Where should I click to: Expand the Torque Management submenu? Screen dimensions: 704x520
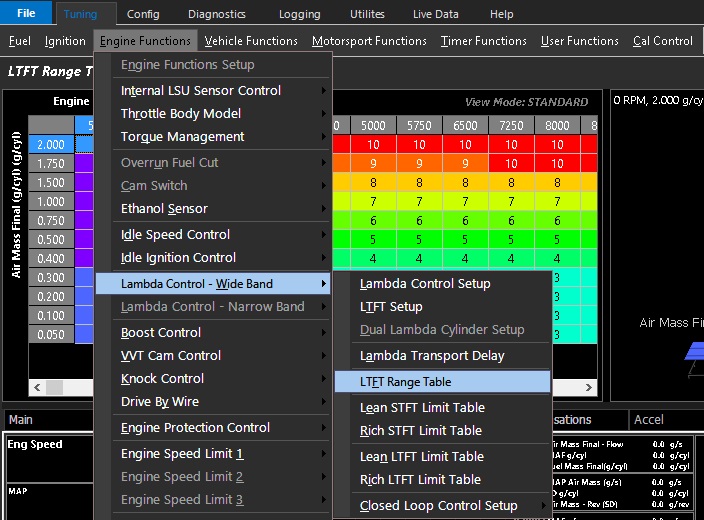point(213,137)
